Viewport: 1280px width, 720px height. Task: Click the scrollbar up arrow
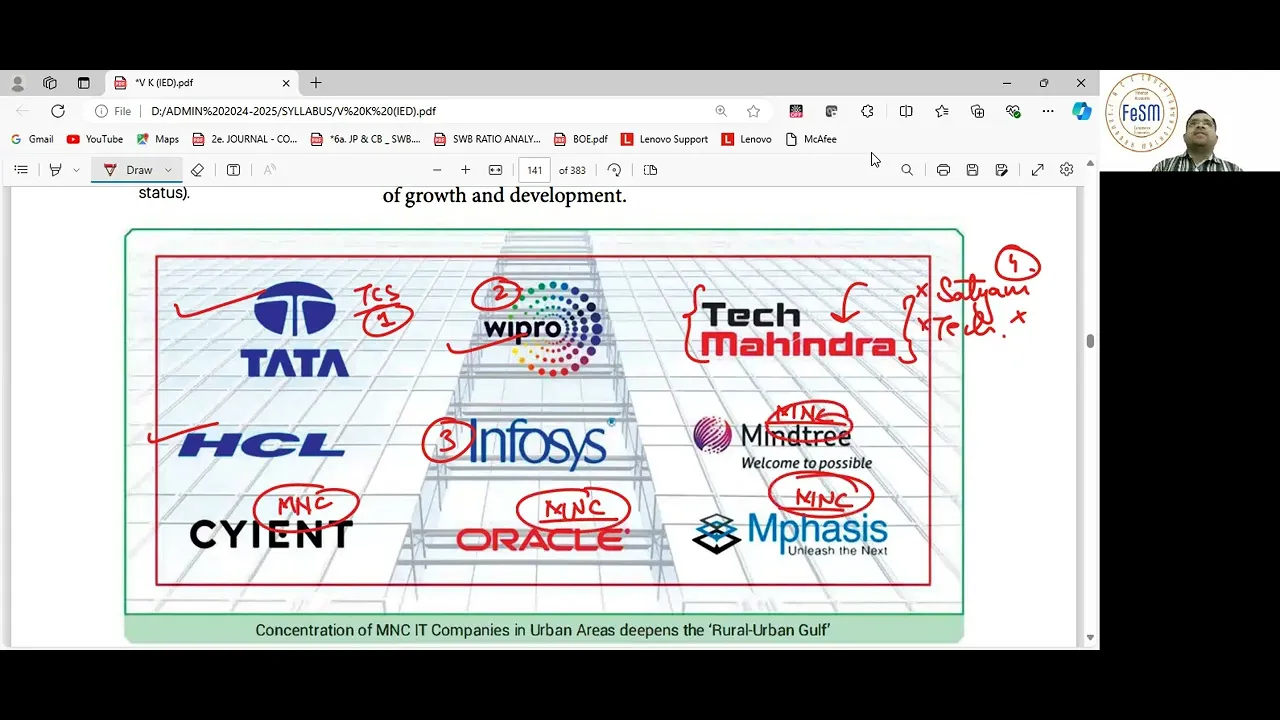pos(1090,162)
